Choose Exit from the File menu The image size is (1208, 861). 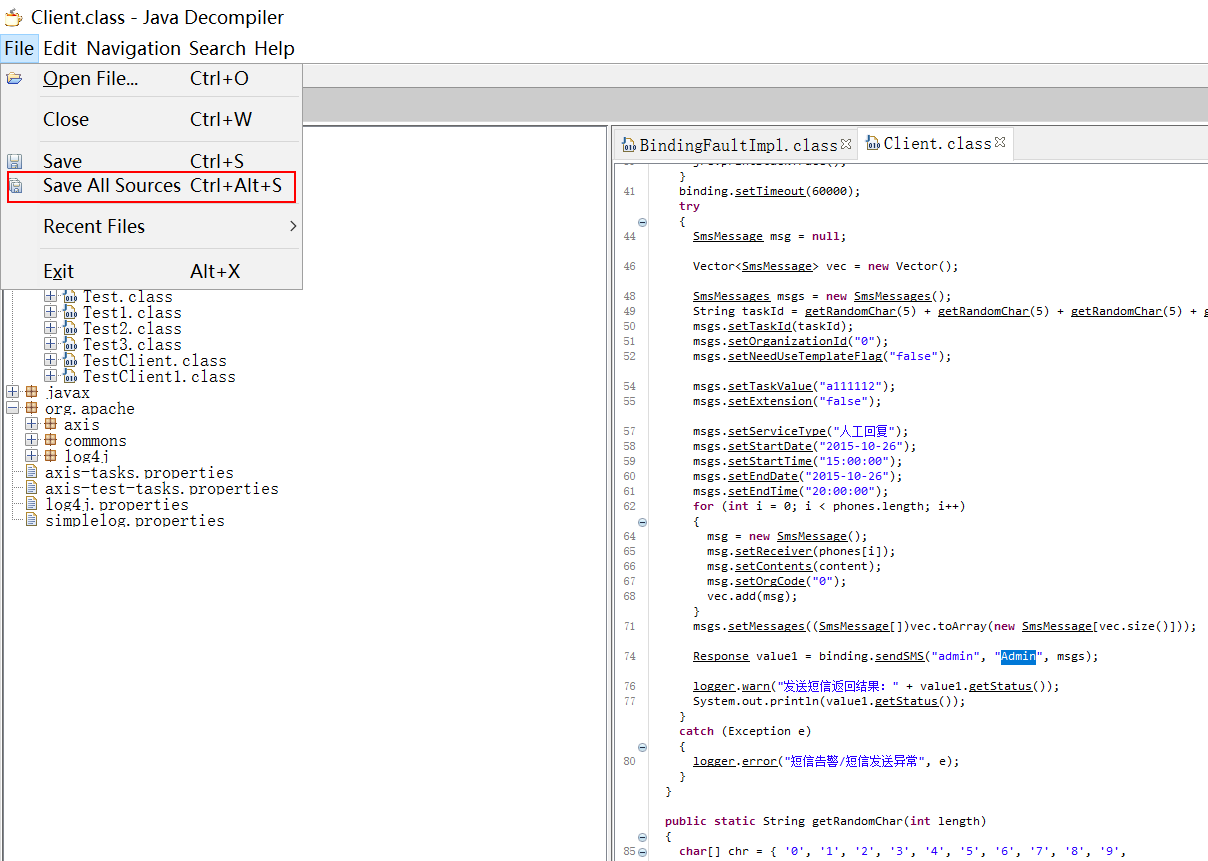click(x=59, y=272)
